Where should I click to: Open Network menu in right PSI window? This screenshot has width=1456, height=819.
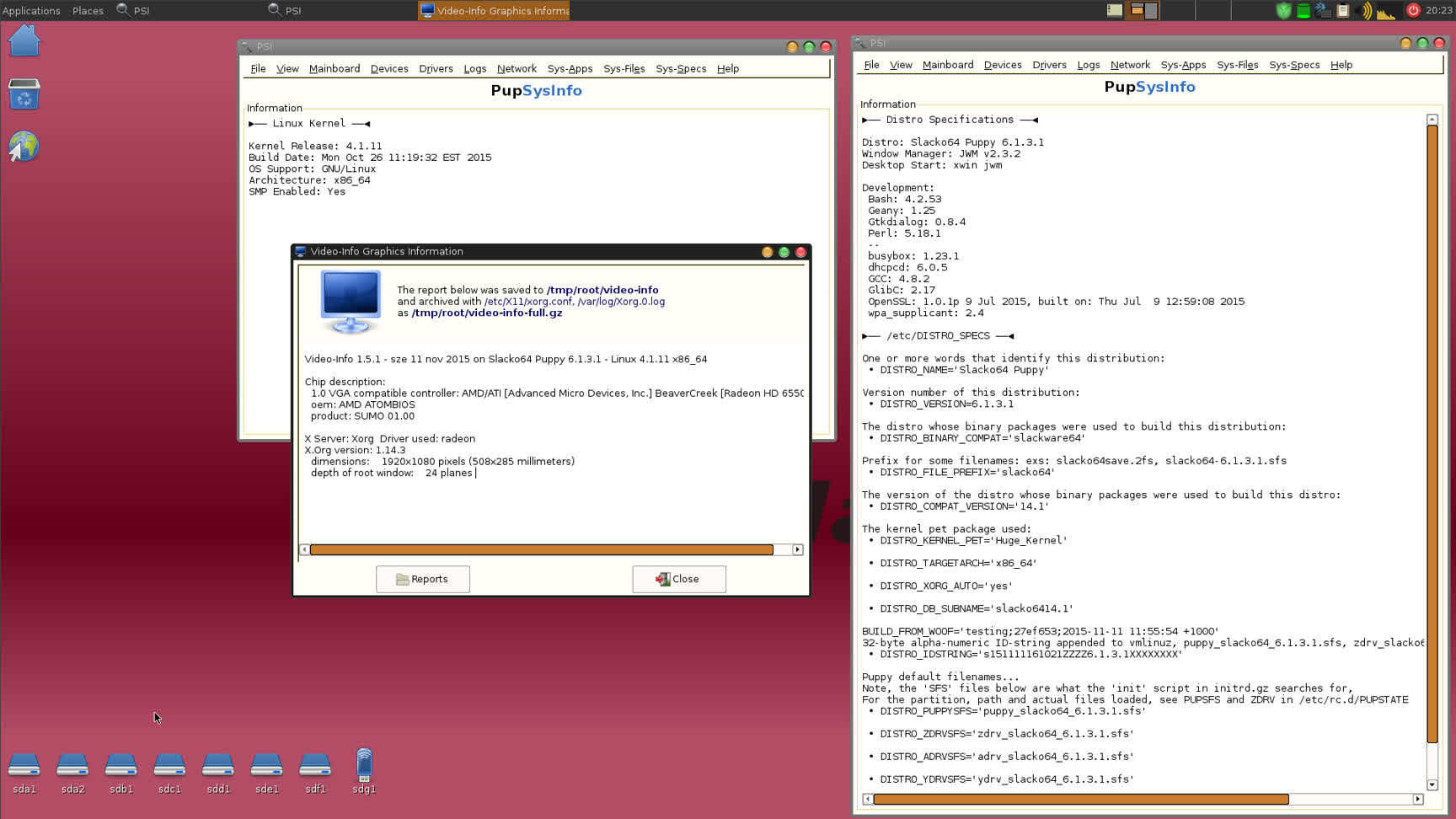(x=1130, y=65)
